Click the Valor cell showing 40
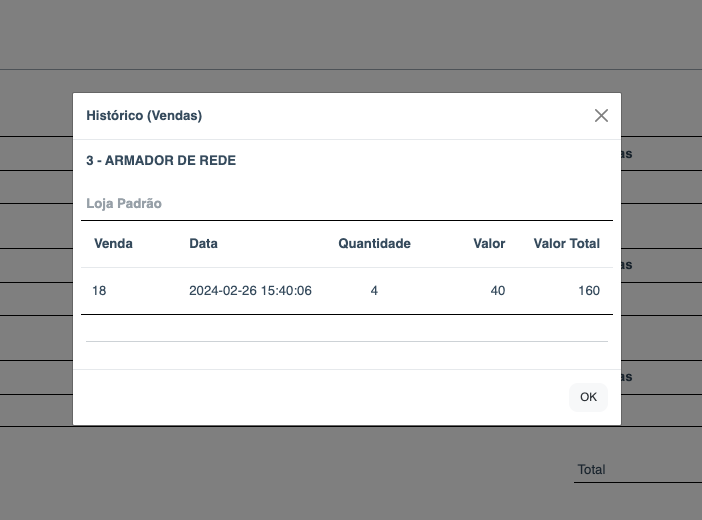This screenshot has height=520, width=702. tap(497, 291)
